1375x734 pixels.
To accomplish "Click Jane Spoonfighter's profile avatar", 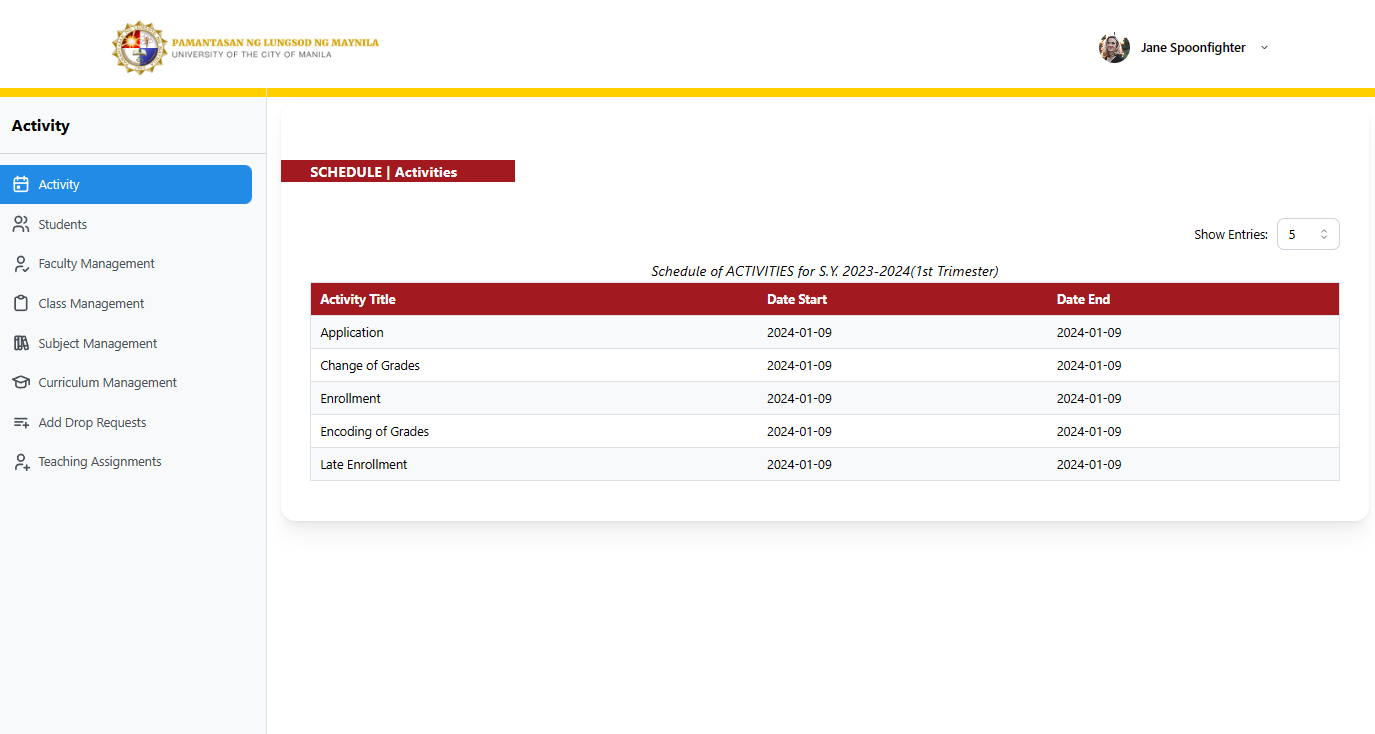I will pos(1114,48).
